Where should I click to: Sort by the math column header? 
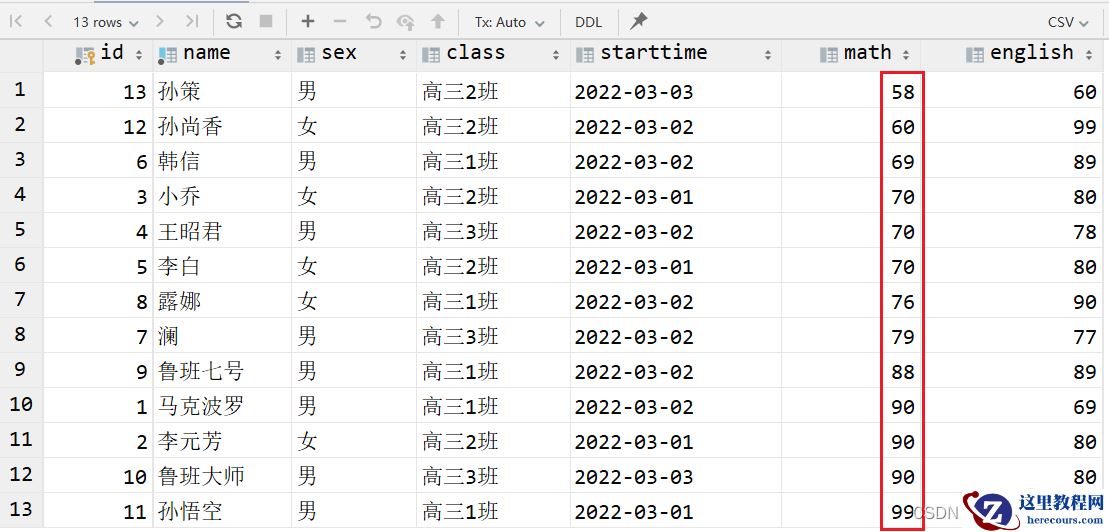pos(866,54)
